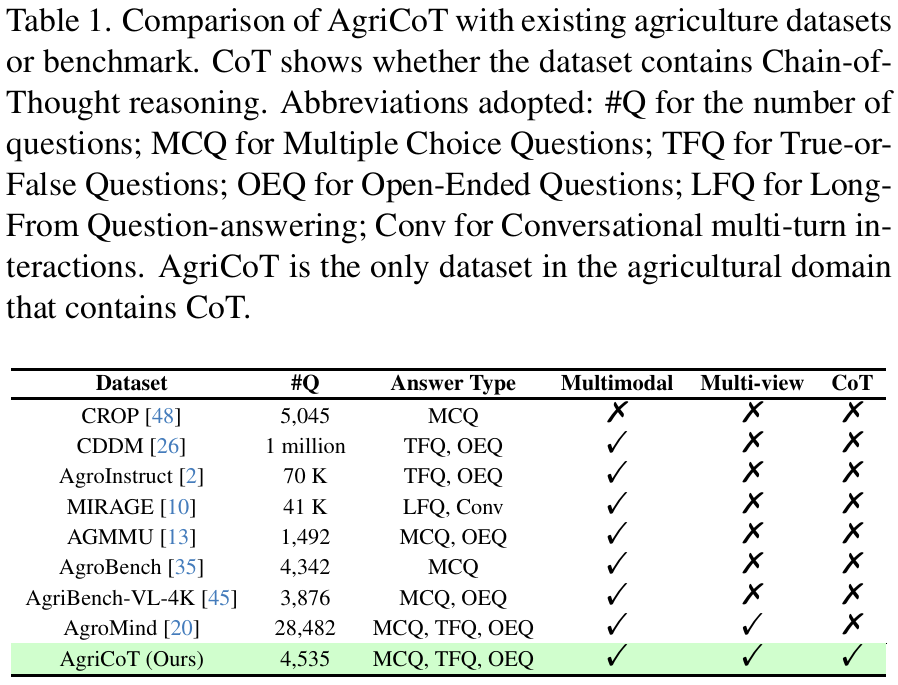This screenshot has height=685, width=898.
Task: Open citation 45 for AgriBench-VL-4K
Action: [219, 598]
